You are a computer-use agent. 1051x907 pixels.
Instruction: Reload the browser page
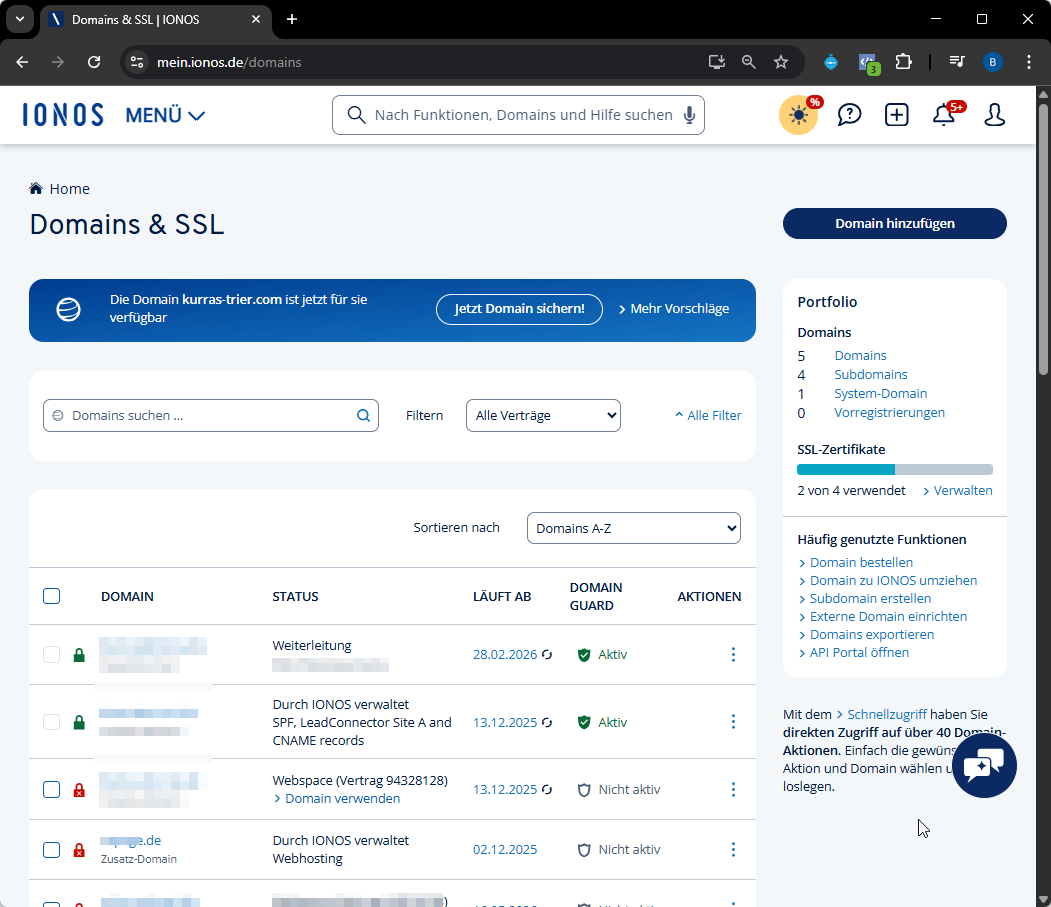[x=94, y=62]
